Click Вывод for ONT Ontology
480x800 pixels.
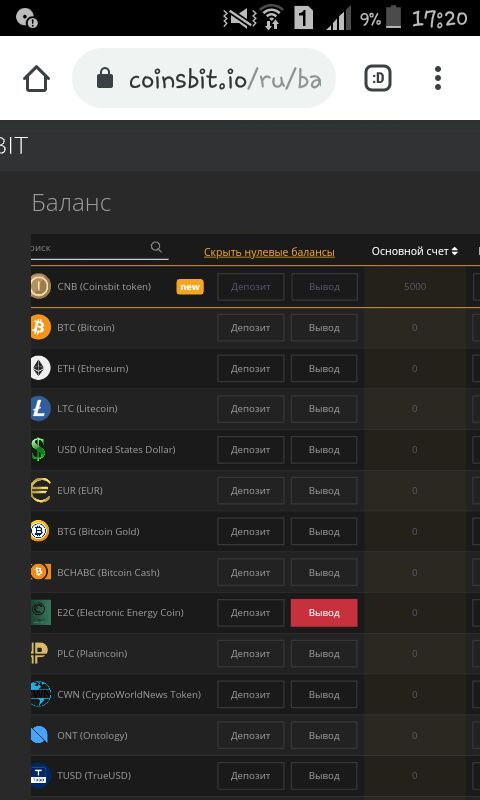(x=324, y=736)
